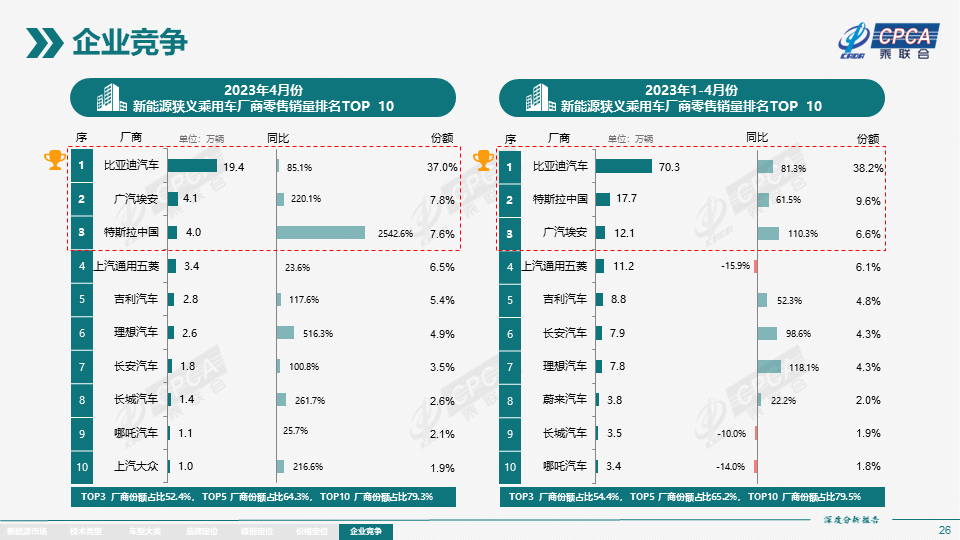
Task: Click the 37.0% share value in April table
Action: tap(442, 167)
